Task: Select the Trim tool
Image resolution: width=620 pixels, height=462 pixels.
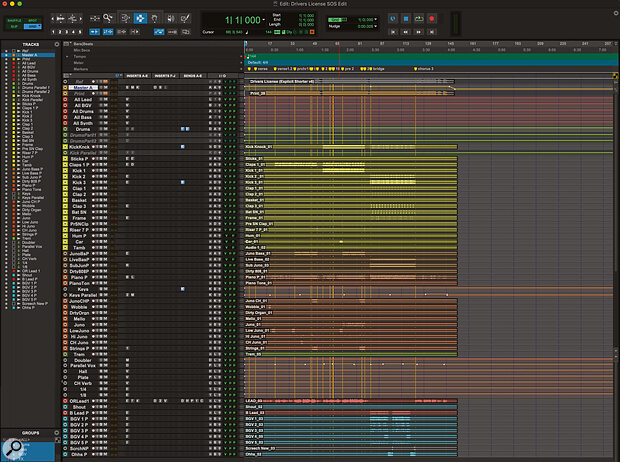Action: point(126,18)
